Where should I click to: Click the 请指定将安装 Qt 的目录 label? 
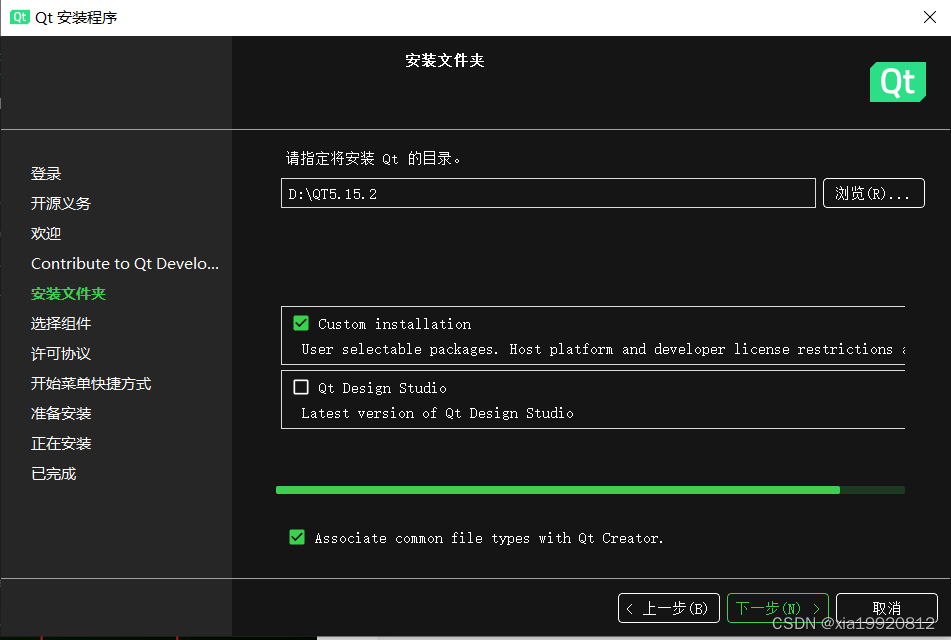click(x=373, y=158)
